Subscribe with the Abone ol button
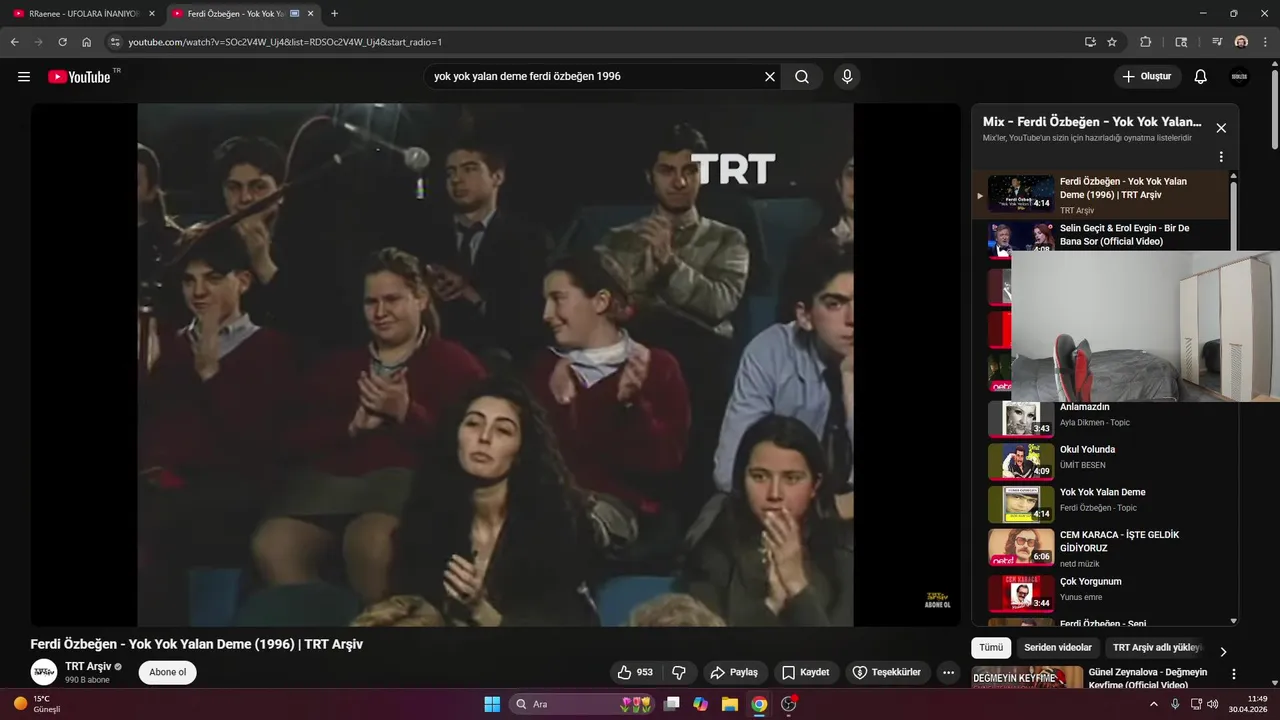 point(167,672)
